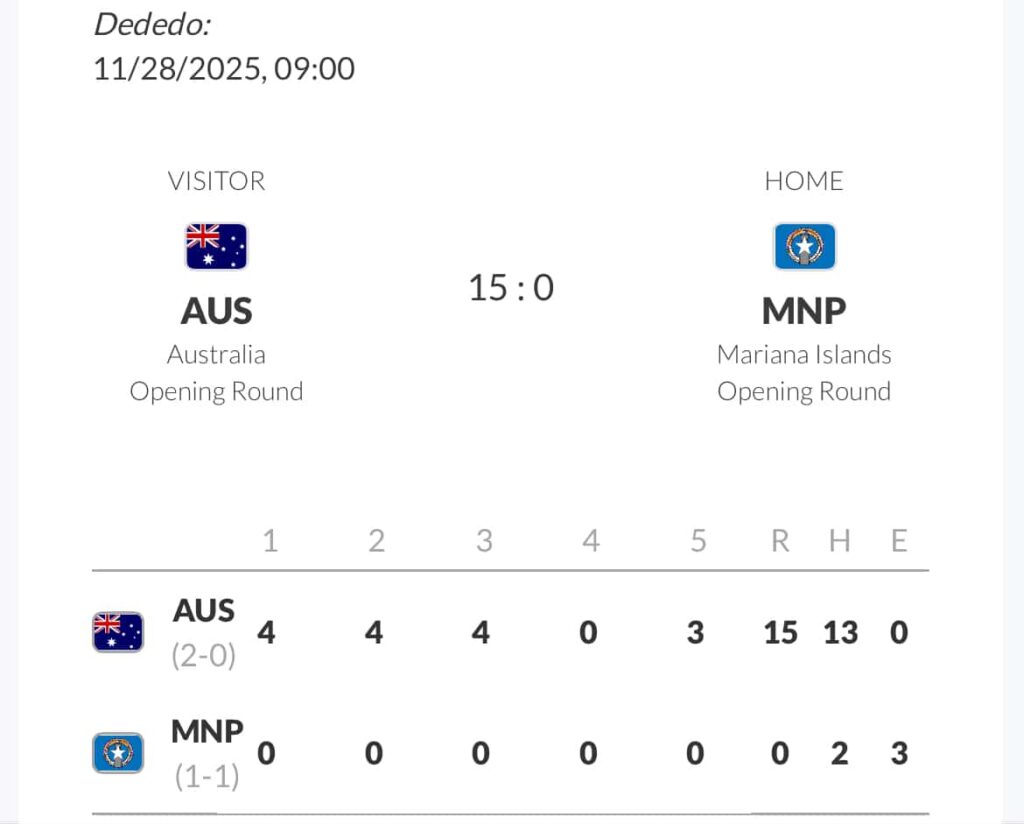Click the game date 11/28/2025, 09:00
Screen dimensions: 1024x824
[x=224, y=69]
